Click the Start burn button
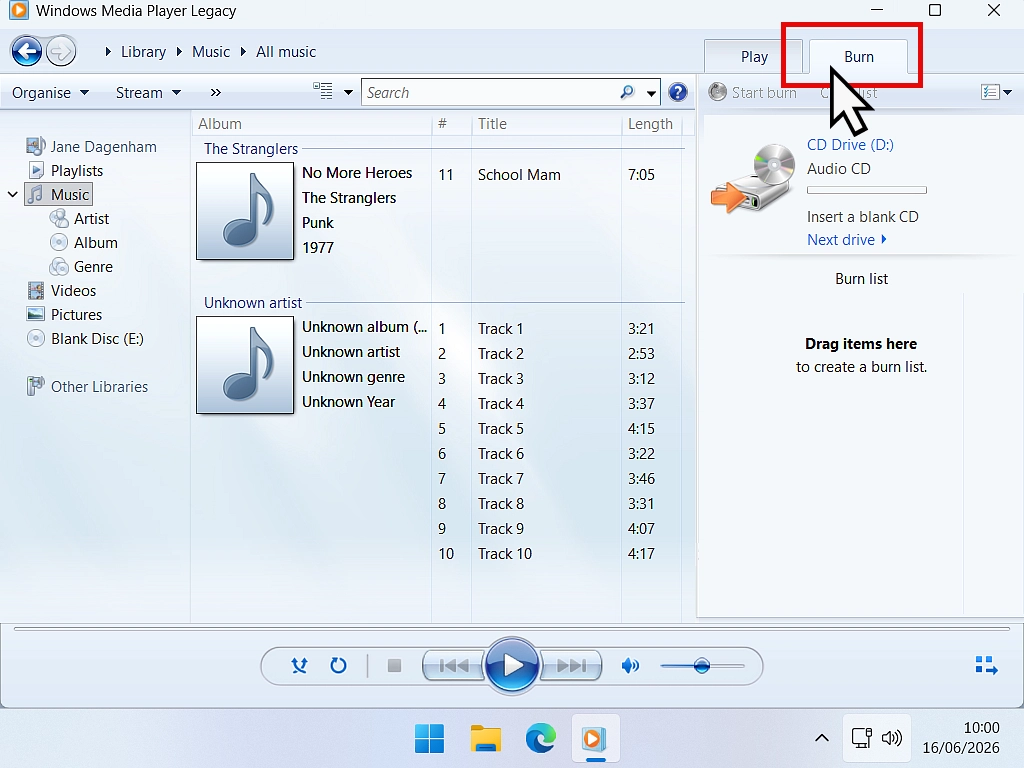 (x=753, y=92)
